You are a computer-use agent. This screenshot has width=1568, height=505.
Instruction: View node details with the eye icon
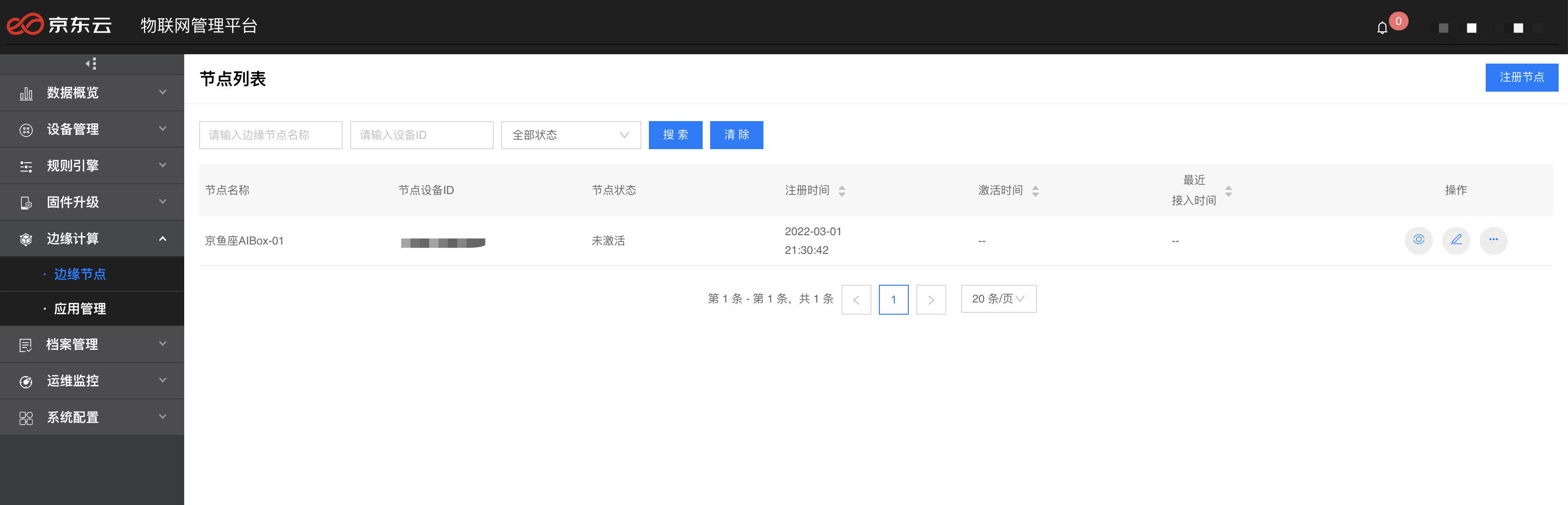coord(1419,240)
